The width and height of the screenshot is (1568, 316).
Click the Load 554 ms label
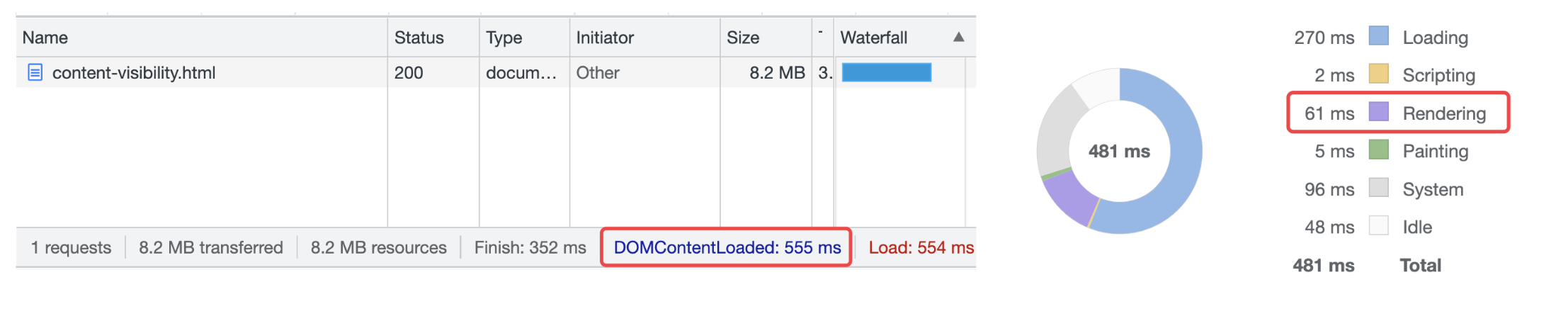pyautogui.click(x=921, y=247)
